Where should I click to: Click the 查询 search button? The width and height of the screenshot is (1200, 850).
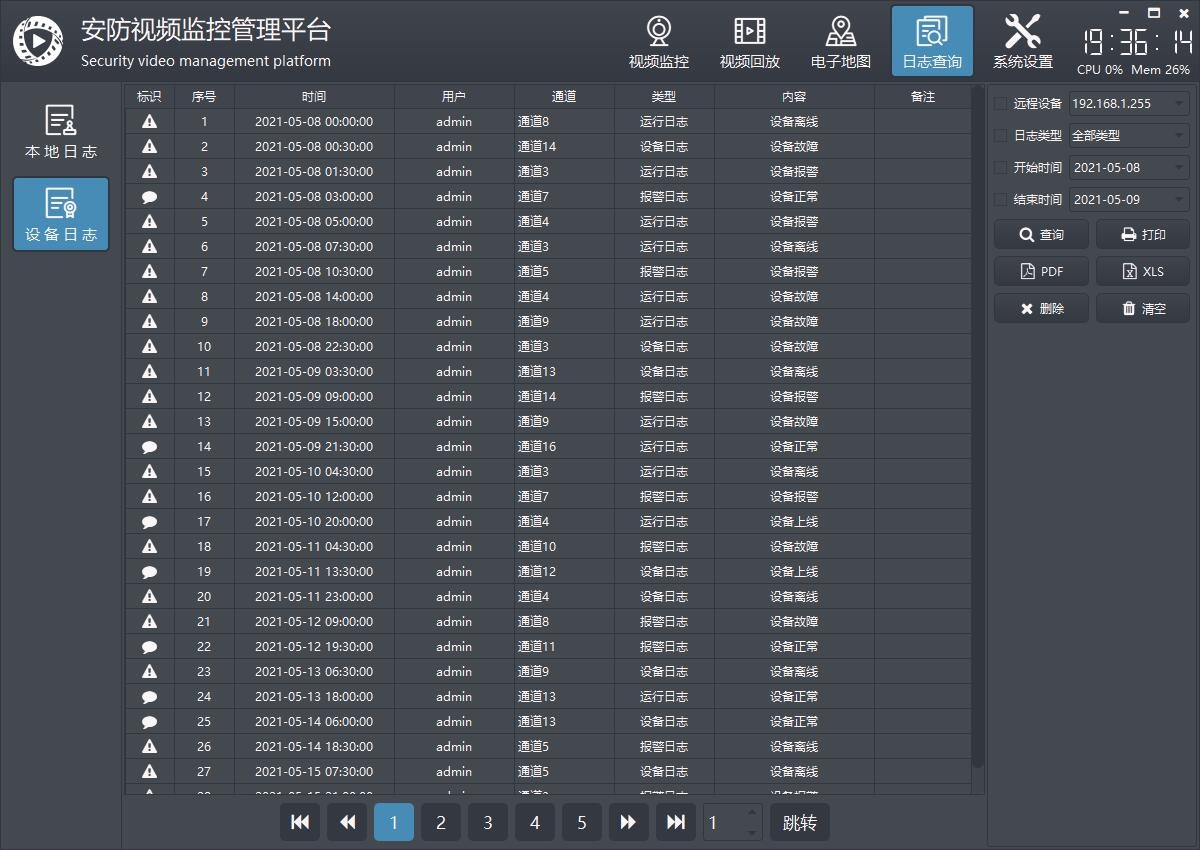[x=1041, y=235]
